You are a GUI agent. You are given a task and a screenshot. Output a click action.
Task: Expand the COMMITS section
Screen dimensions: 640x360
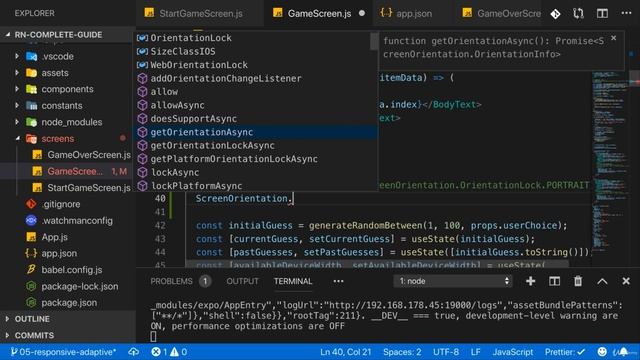(68, 335)
